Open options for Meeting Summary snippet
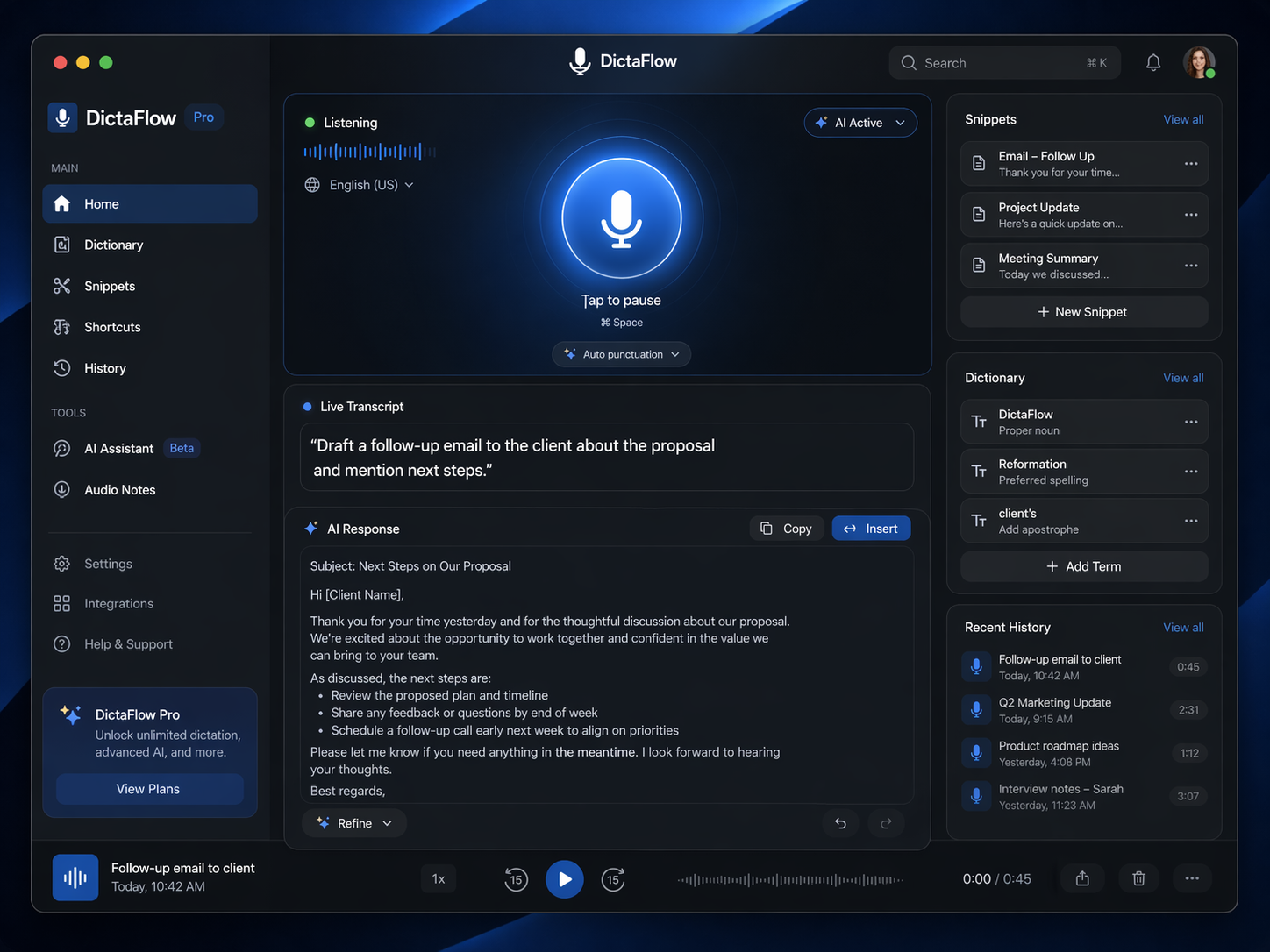The height and width of the screenshot is (952, 1270). 1191,266
